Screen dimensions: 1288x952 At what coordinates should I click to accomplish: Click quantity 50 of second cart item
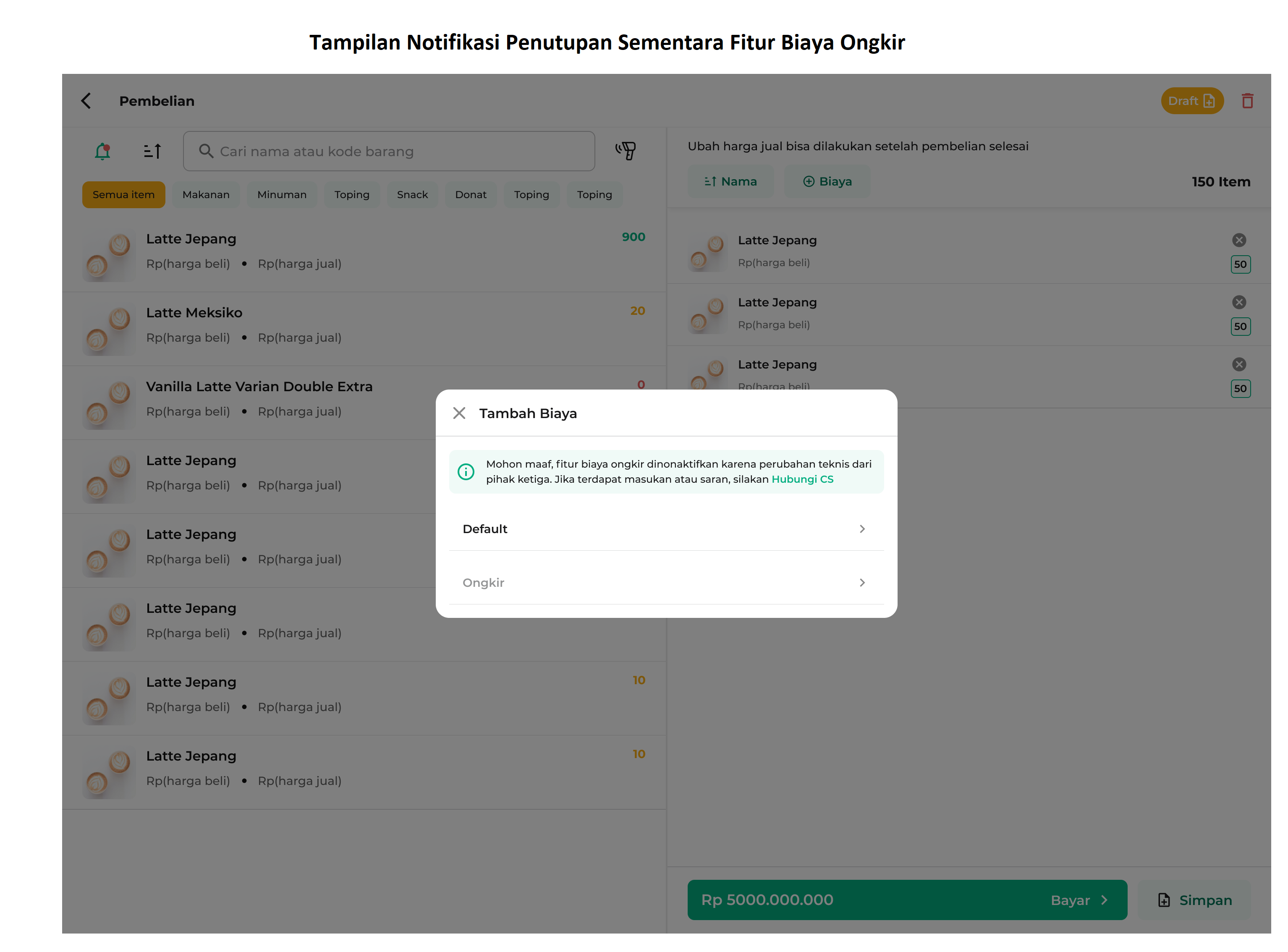(1240, 326)
